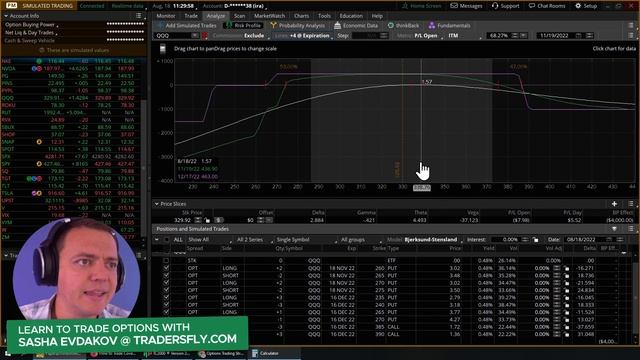Image resolution: width=640 pixels, height=360 pixels.
Task: Click the info icon beside simulated values
Action: pos(42,50)
